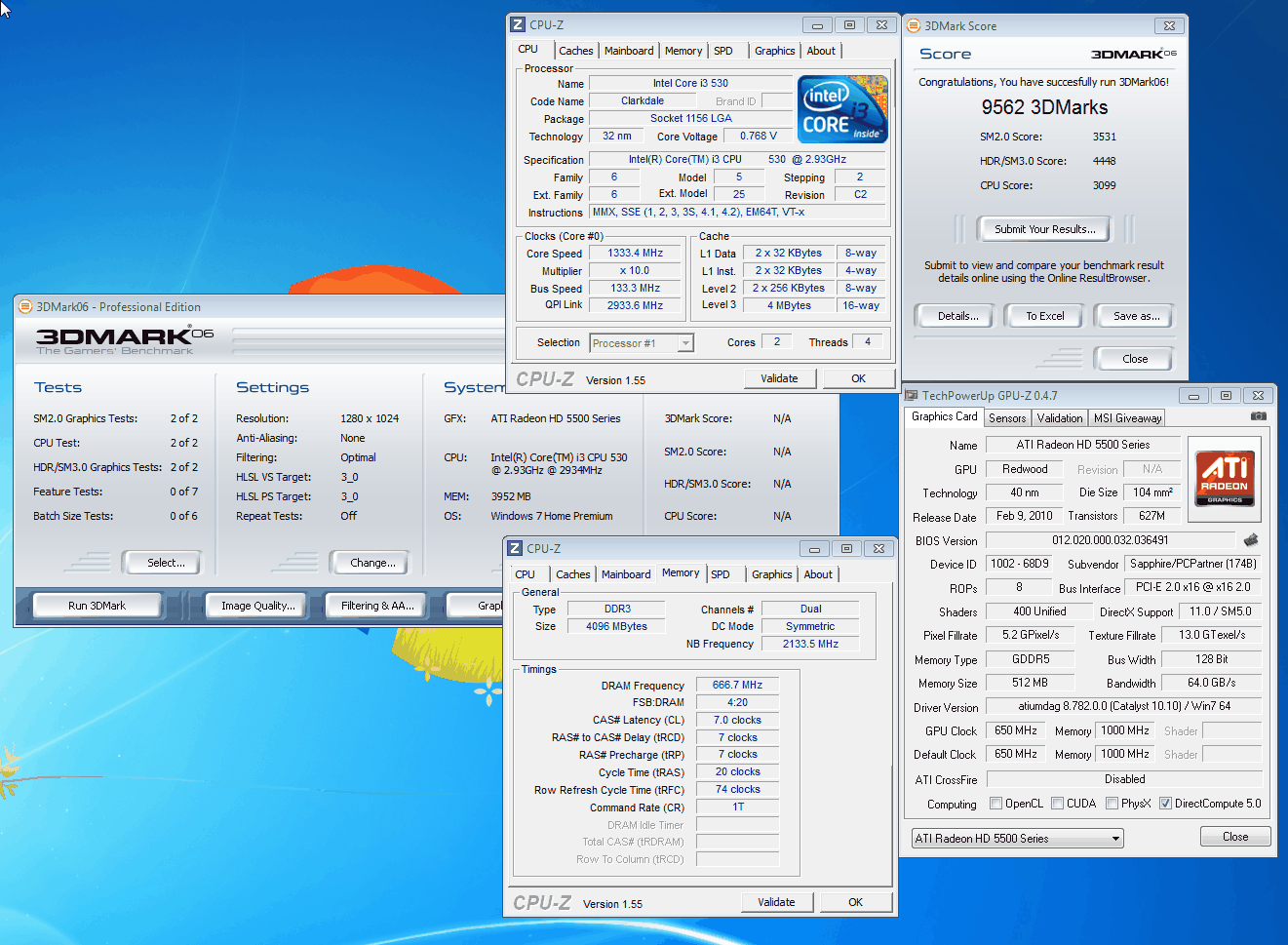Click the Driver Version field atiumdag 8.782.0.0
Screen dimensions: 1288x945
[1124, 706]
